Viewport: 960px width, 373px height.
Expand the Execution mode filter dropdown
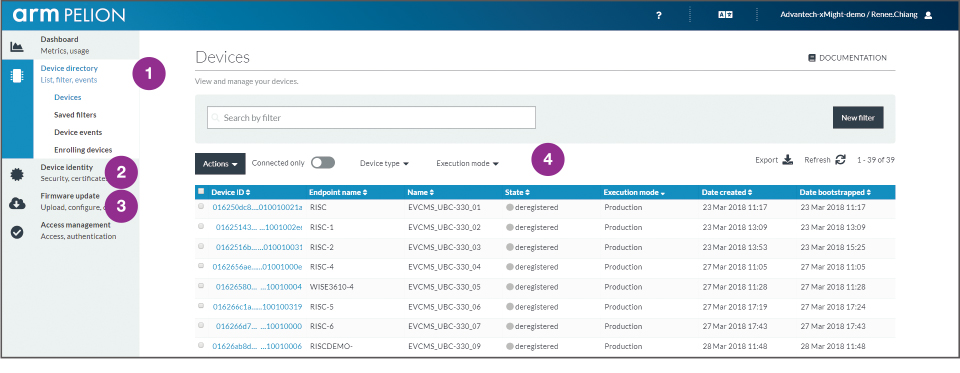click(468, 164)
